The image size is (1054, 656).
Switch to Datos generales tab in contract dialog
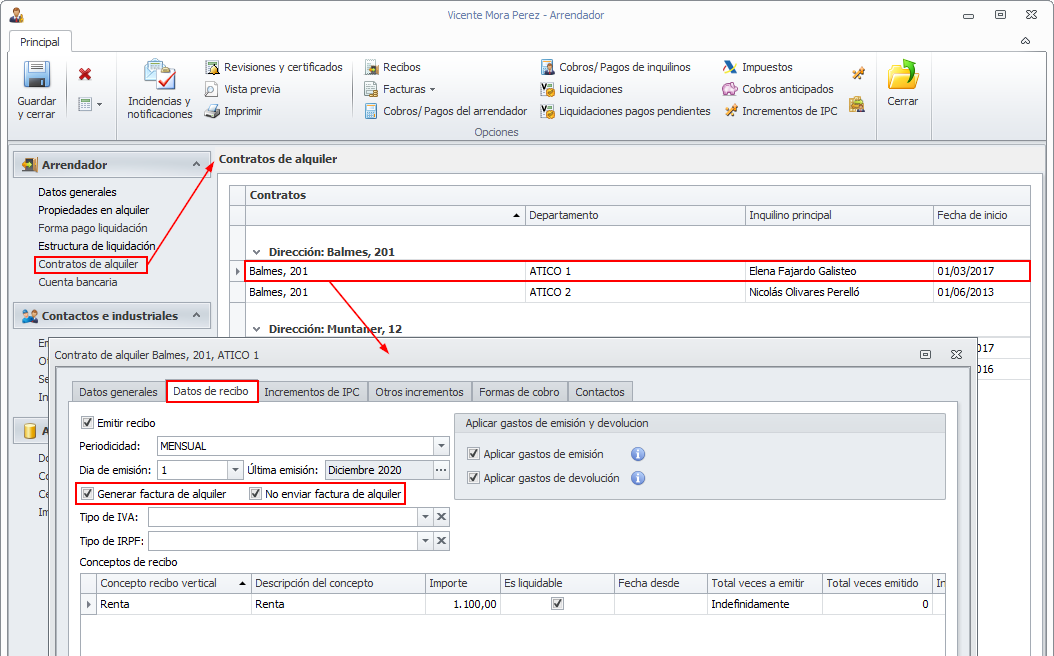point(118,392)
